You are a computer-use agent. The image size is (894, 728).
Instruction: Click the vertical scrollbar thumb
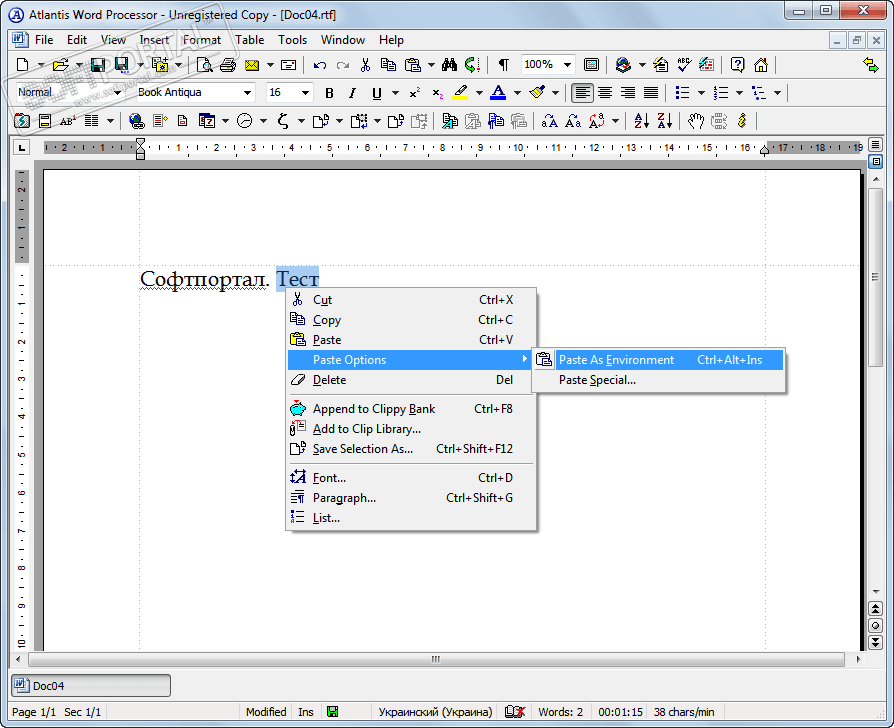(875, 276)
